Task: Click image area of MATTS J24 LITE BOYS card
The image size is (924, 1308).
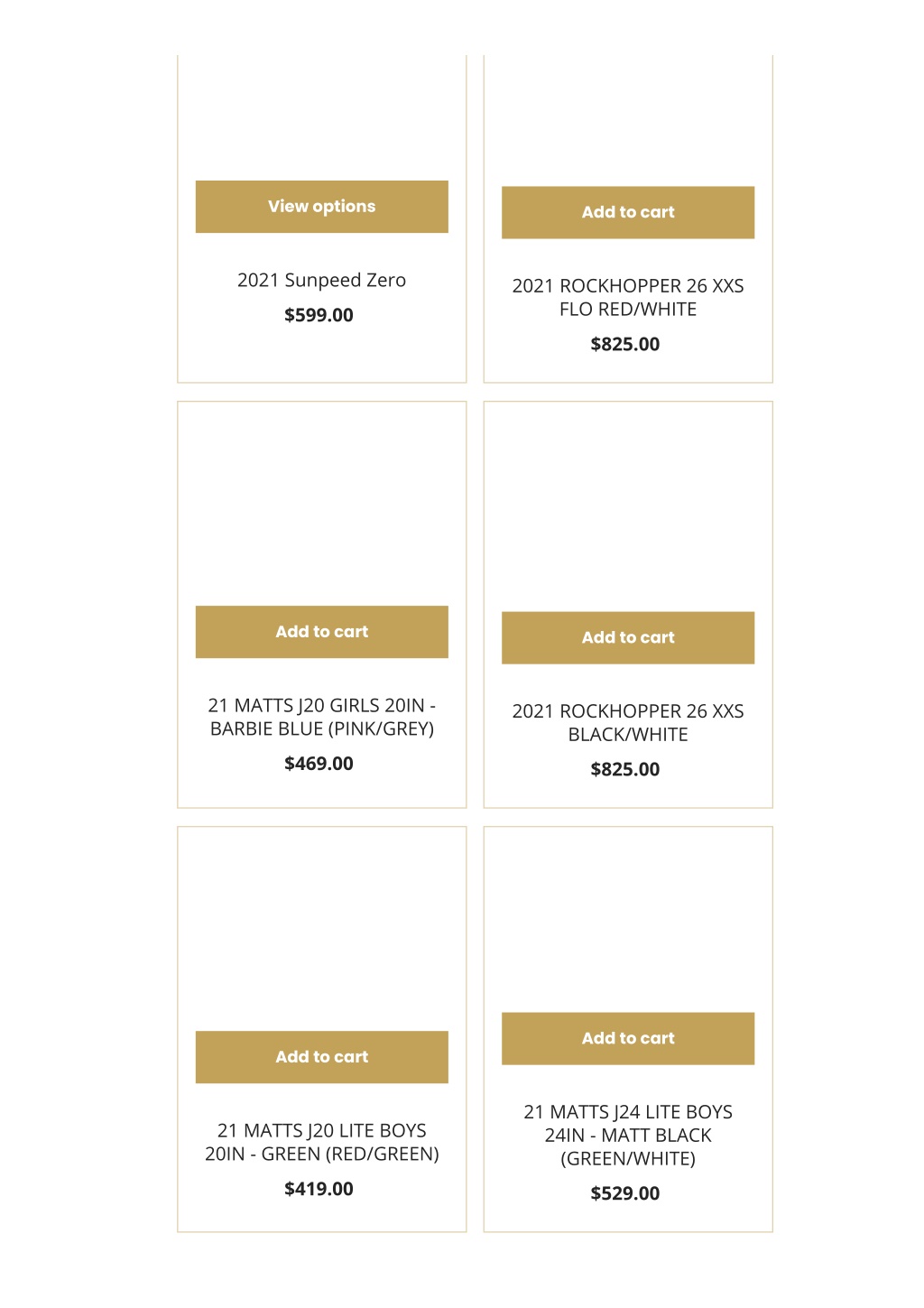Action: 628,919
